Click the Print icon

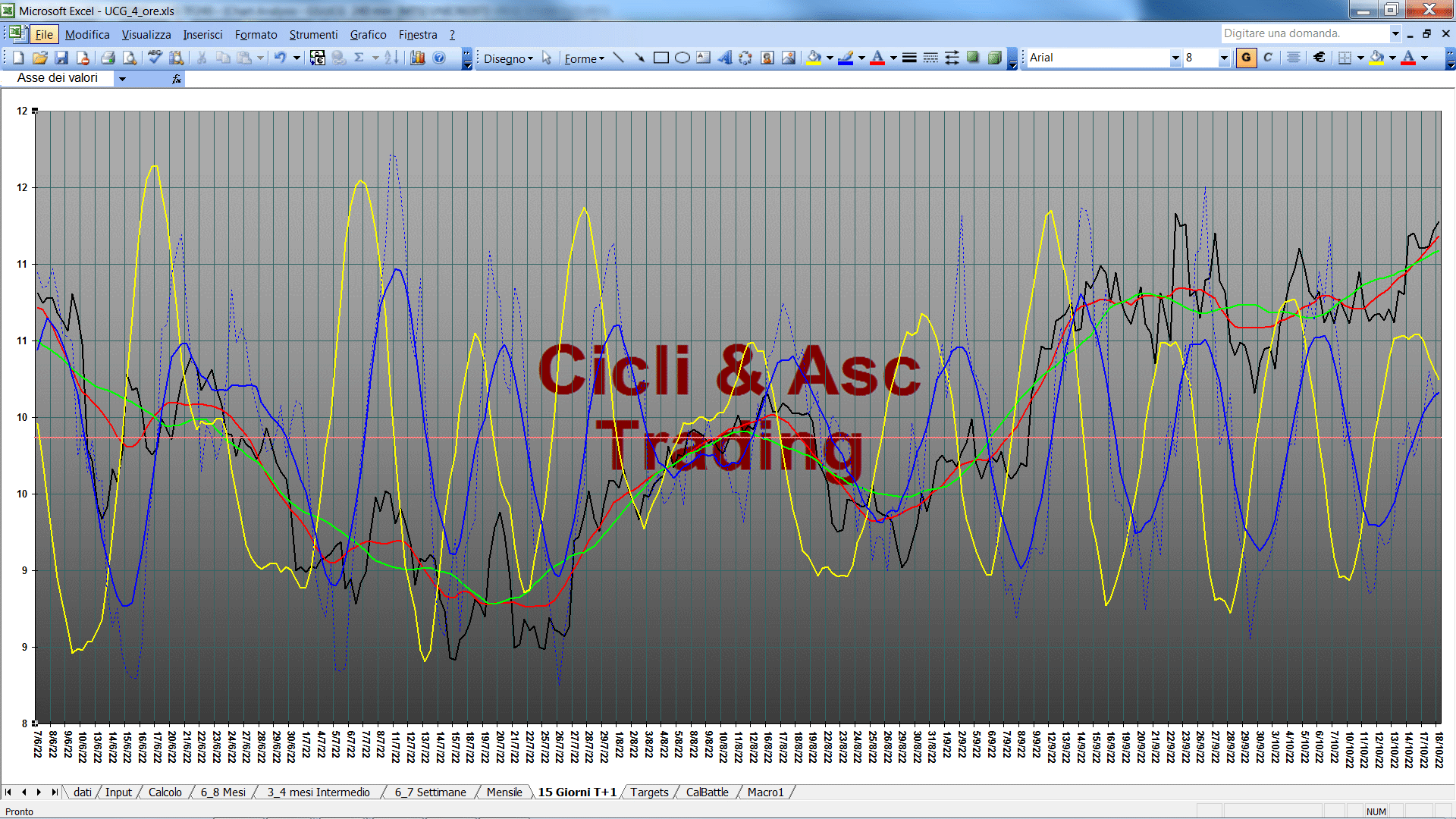[108, 58]
